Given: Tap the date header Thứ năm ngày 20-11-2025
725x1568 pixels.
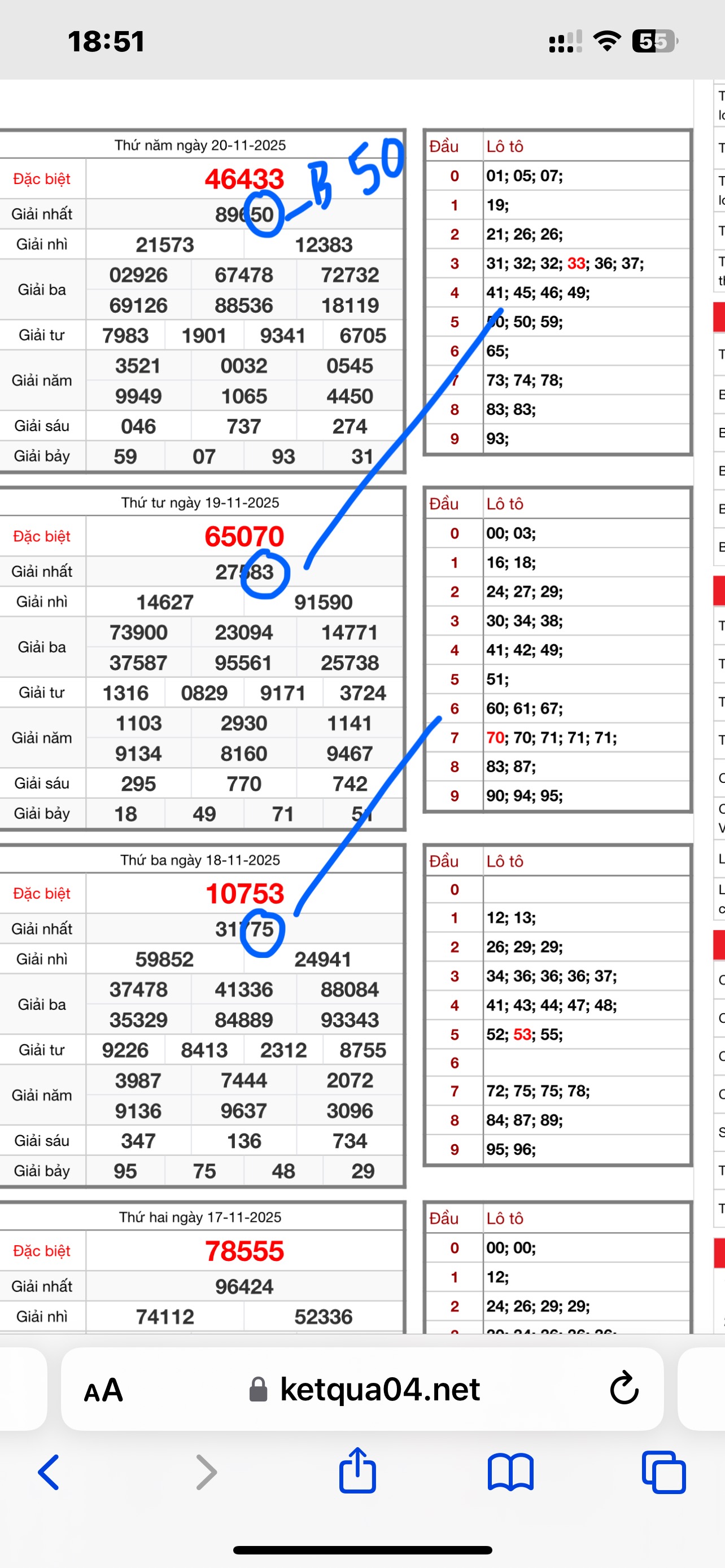Looking at the screenshot, I should coord(200,146).
